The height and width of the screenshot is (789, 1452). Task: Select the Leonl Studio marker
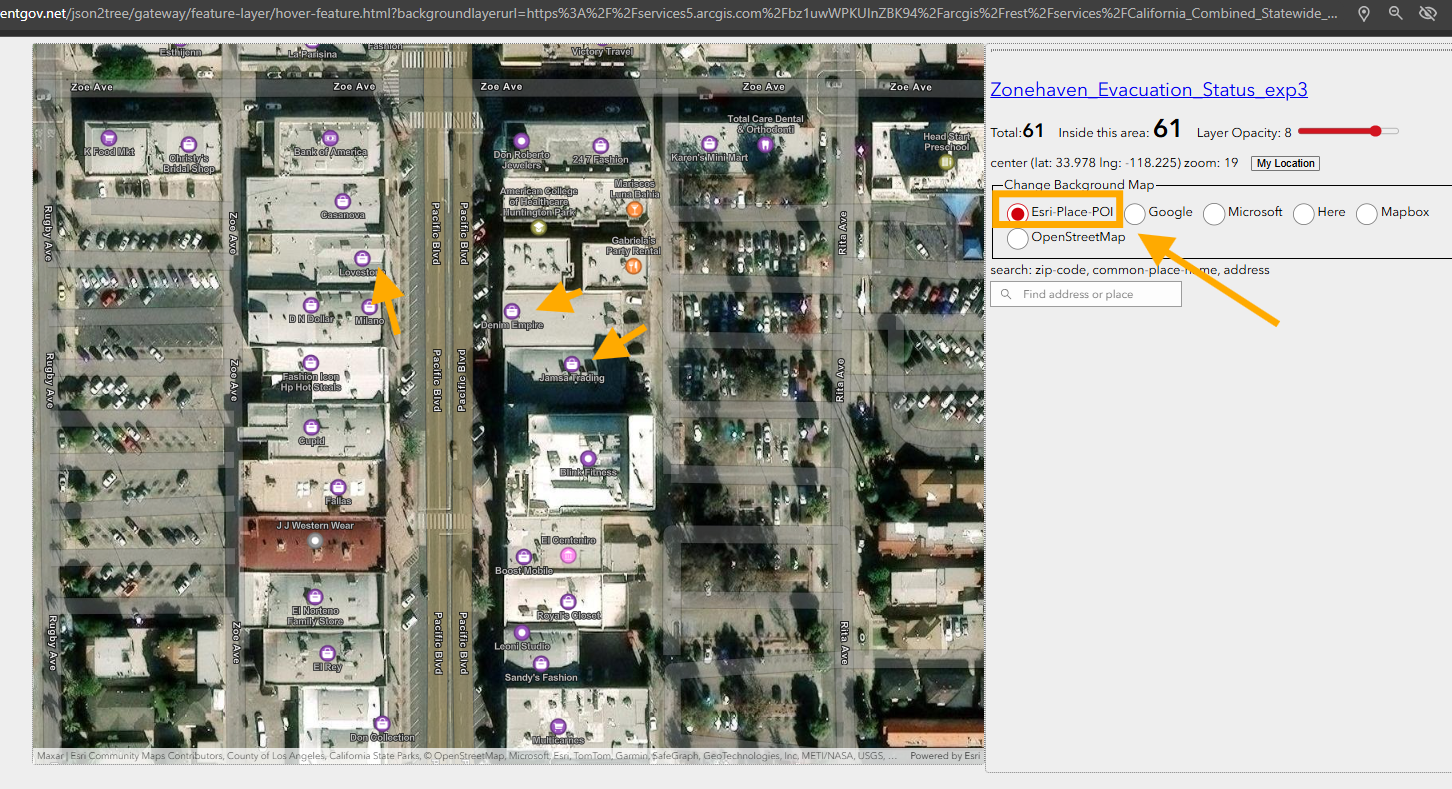[x=521, y=633]
